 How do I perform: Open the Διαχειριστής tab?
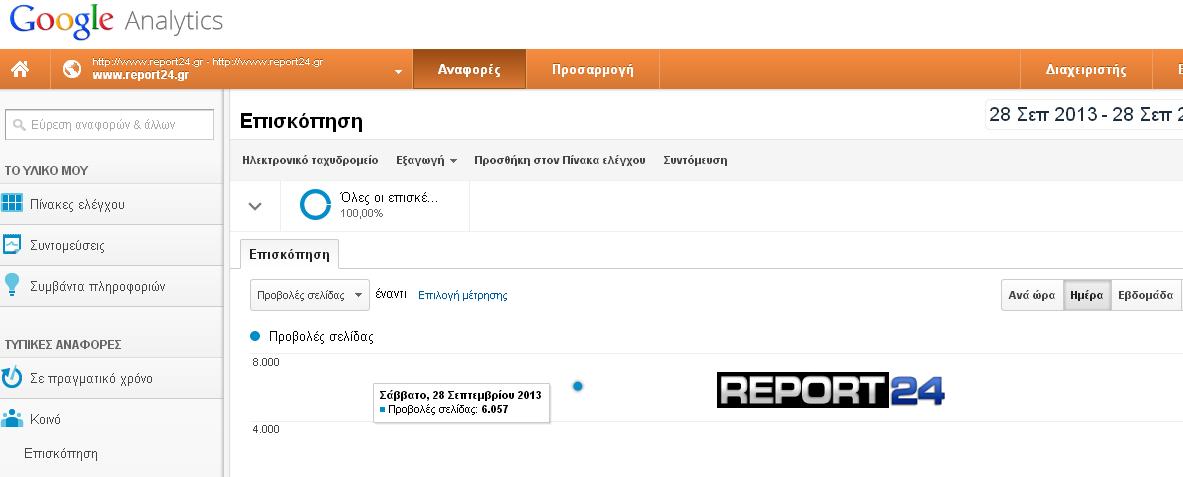click(1086, 69)
